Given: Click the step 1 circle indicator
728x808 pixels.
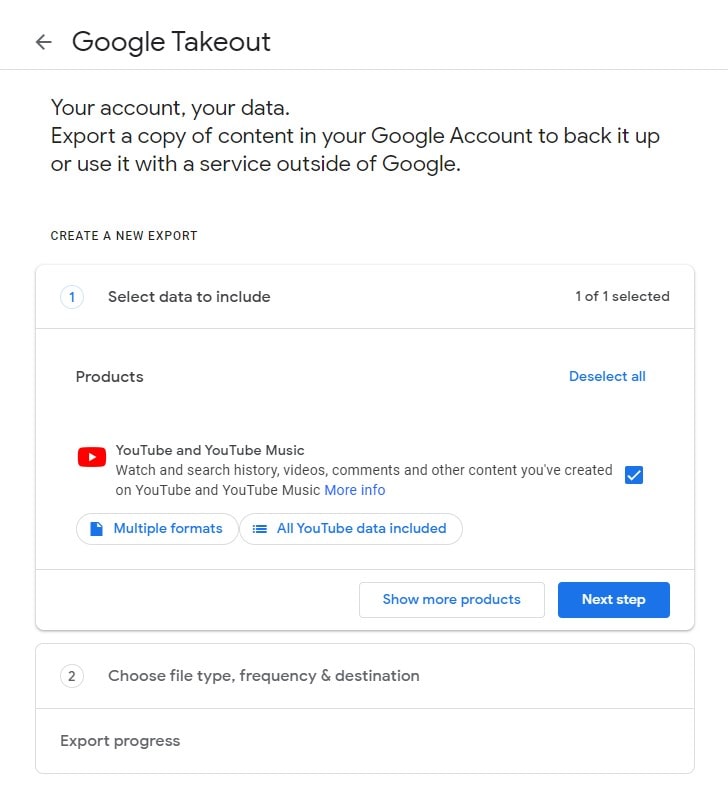Looking at the screenshot, I should click(x=71, y=297).
